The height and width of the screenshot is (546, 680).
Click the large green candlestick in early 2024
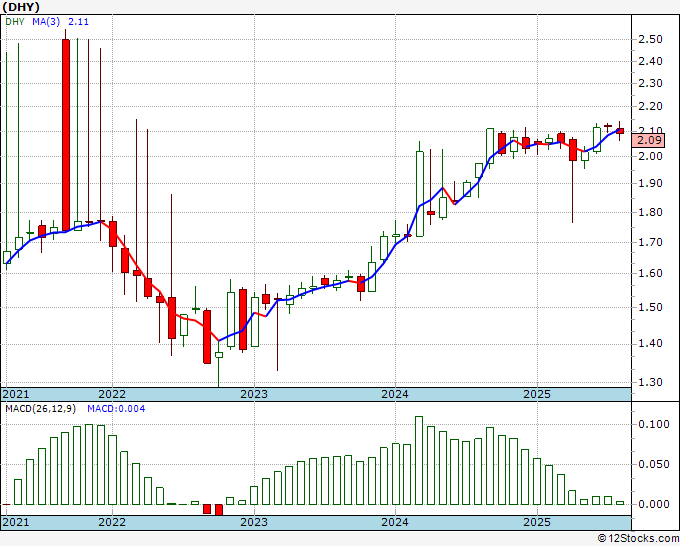[420, 193]
